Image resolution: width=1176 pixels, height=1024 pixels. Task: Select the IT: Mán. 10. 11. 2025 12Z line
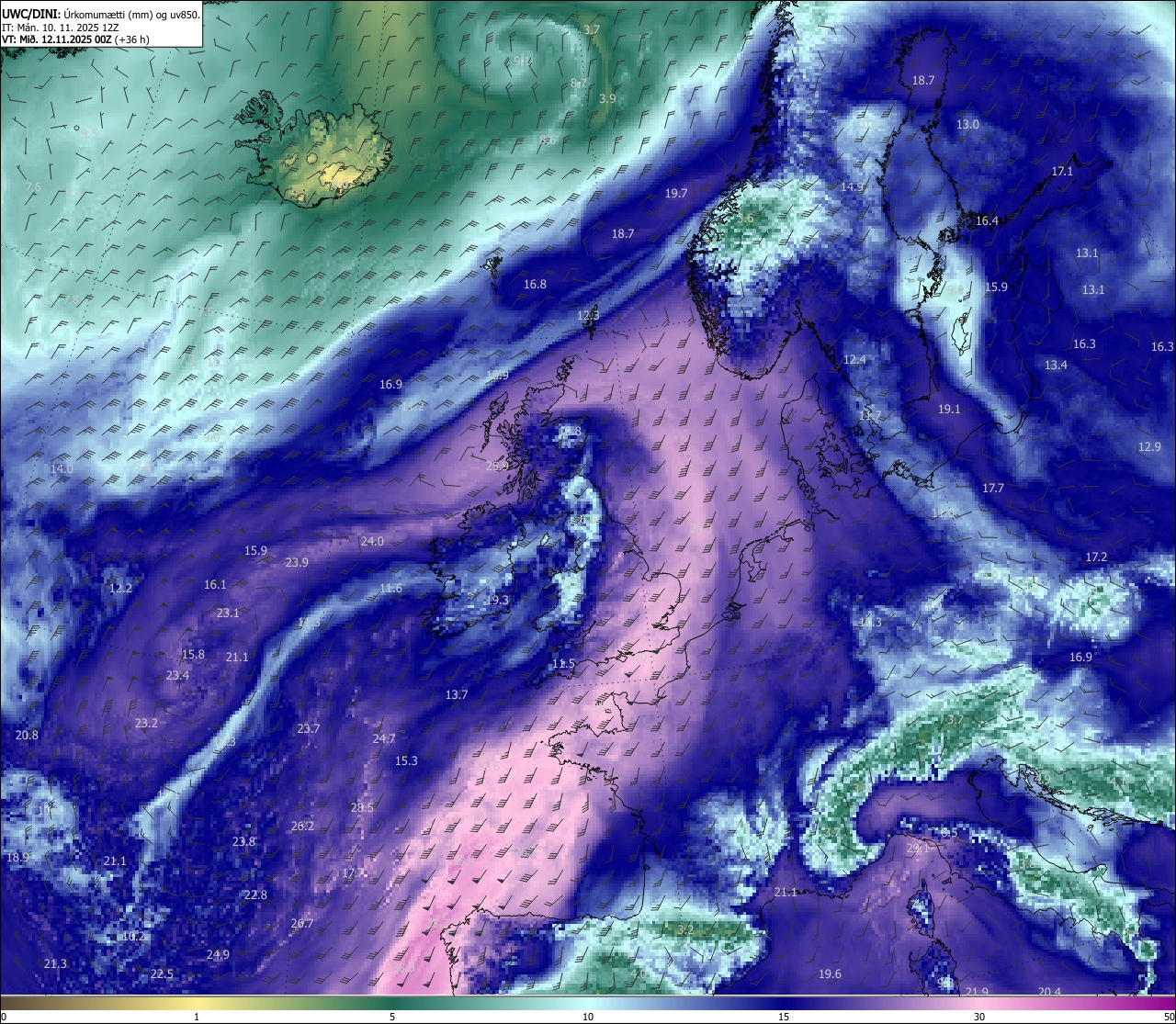tap(61, 28)
